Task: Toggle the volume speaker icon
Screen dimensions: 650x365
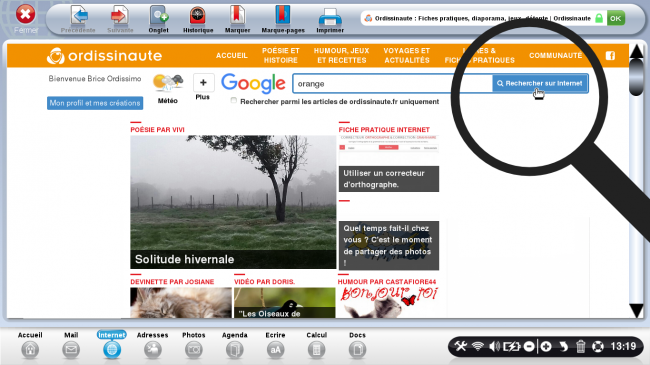Action: pyautogui.click(x=494, y=346)
